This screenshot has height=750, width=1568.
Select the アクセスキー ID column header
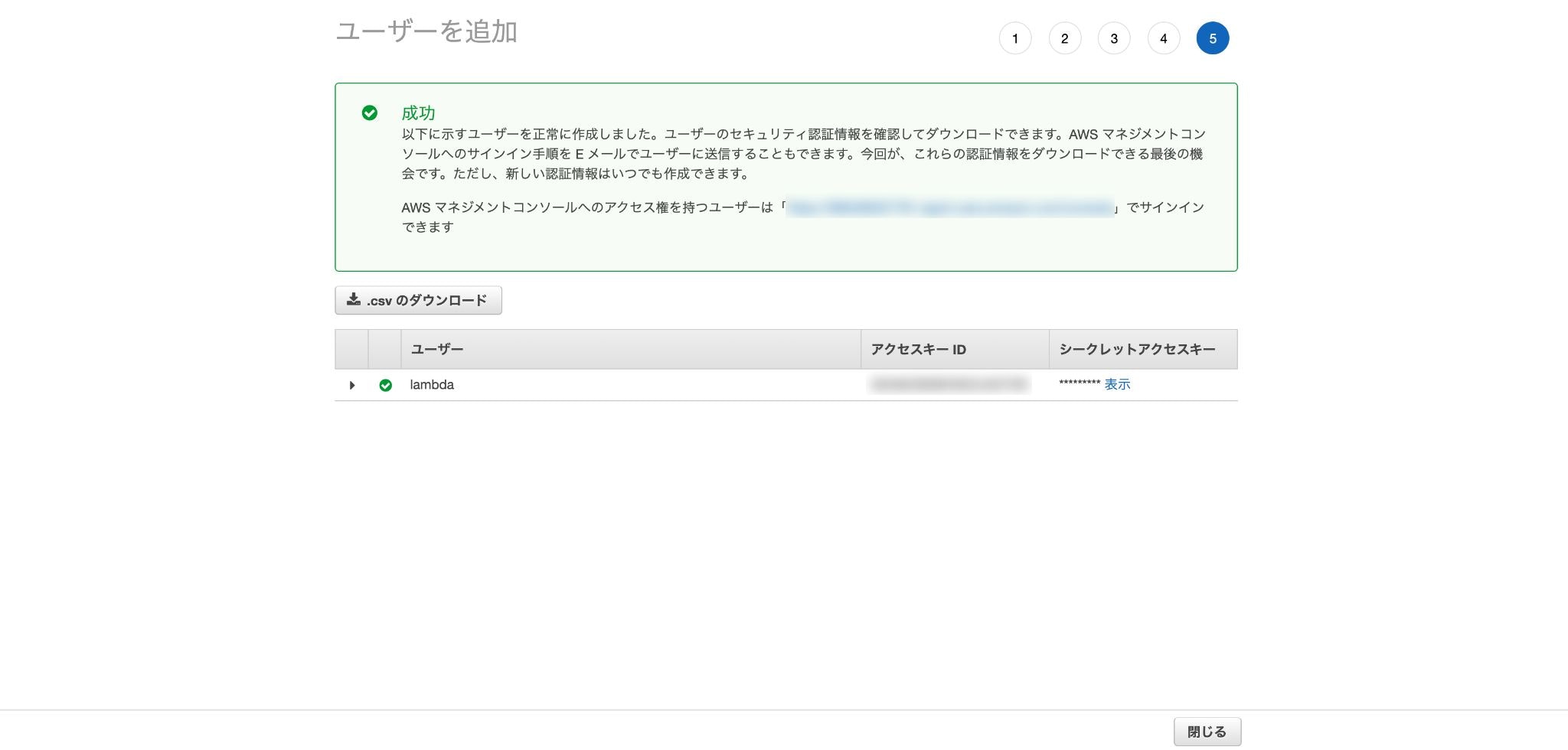point(917,349)
